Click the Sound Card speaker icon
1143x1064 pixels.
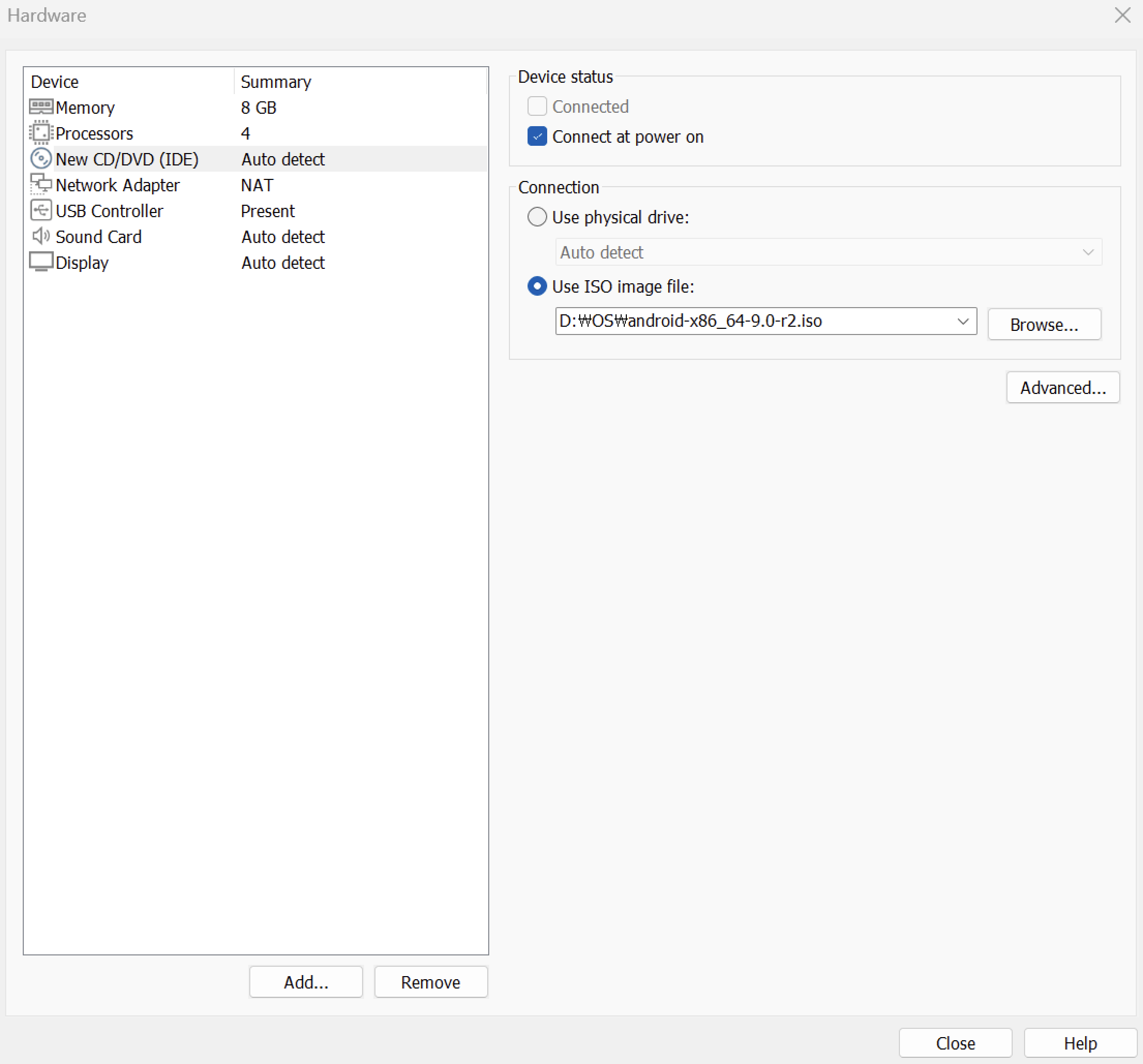click(x=41, y=236)
